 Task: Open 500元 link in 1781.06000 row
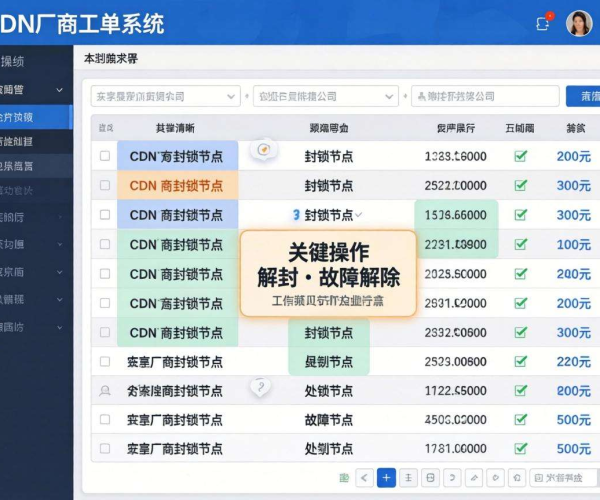click(x=573, y=448)
